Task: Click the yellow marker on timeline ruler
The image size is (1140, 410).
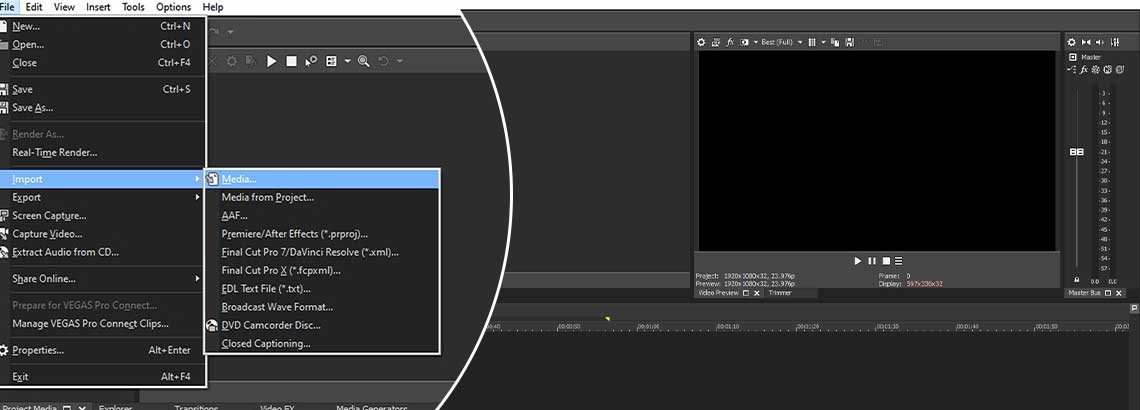Action: (607, 318)
